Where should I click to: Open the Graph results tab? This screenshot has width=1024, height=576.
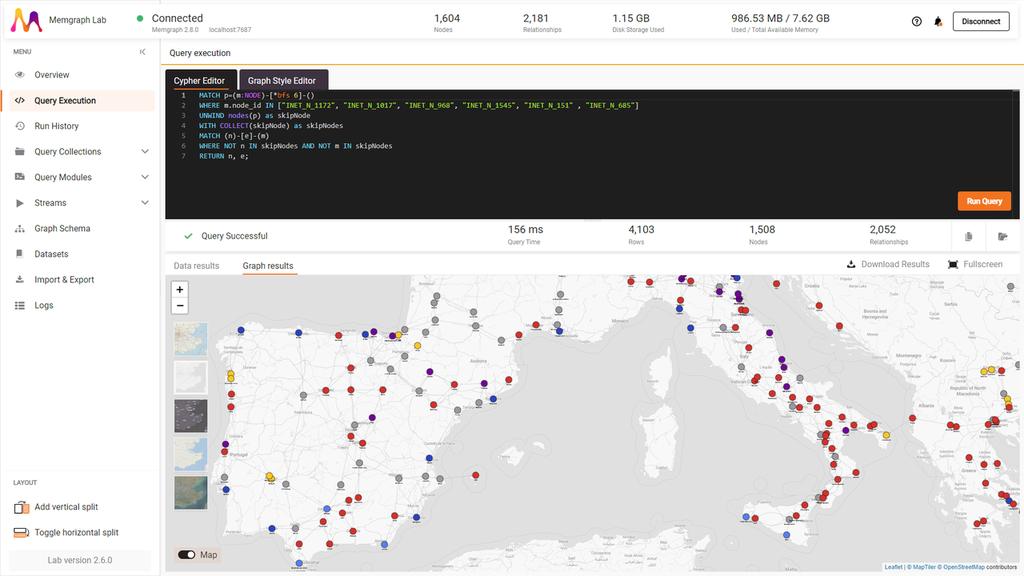[268, 266]
